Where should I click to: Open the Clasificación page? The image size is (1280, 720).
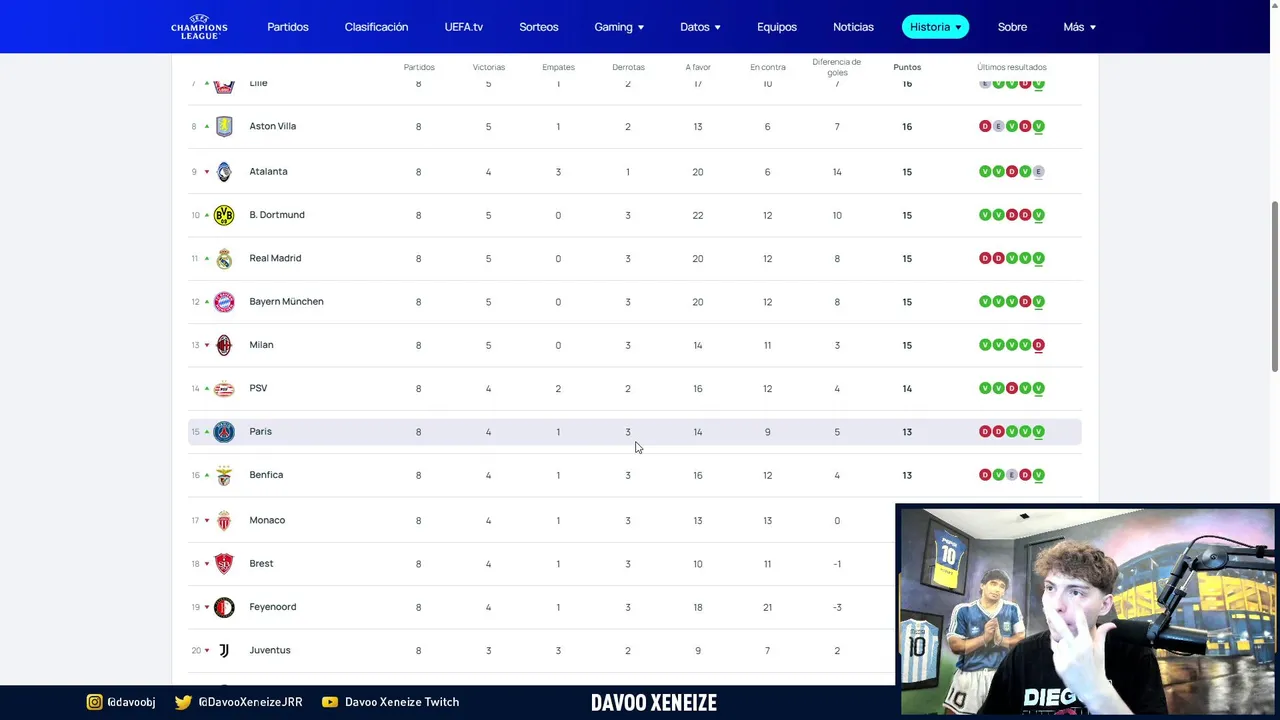(x=376, y=27)
